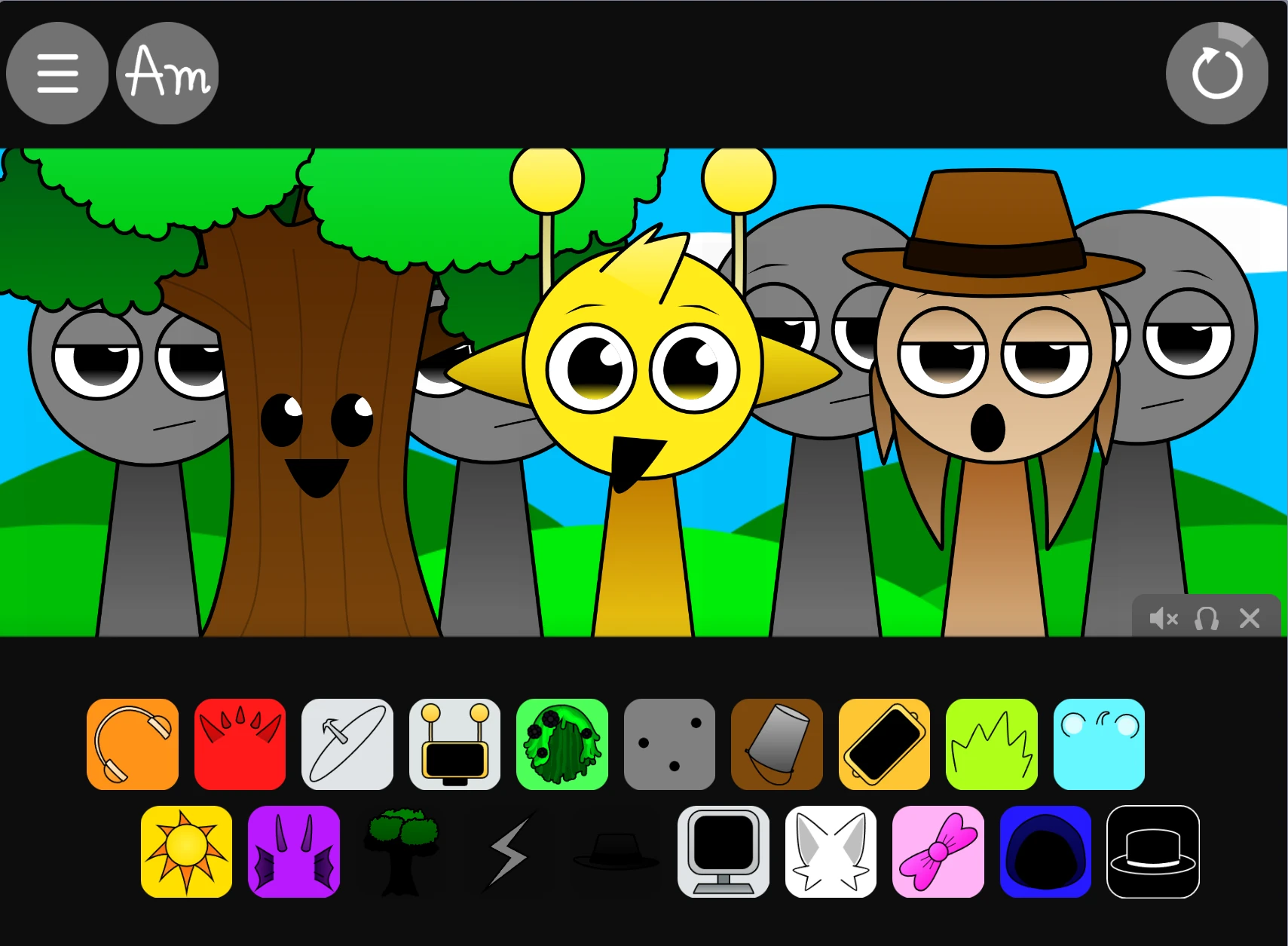
Task: Solo the character with the headphones control
Action: click(1206, 618)
